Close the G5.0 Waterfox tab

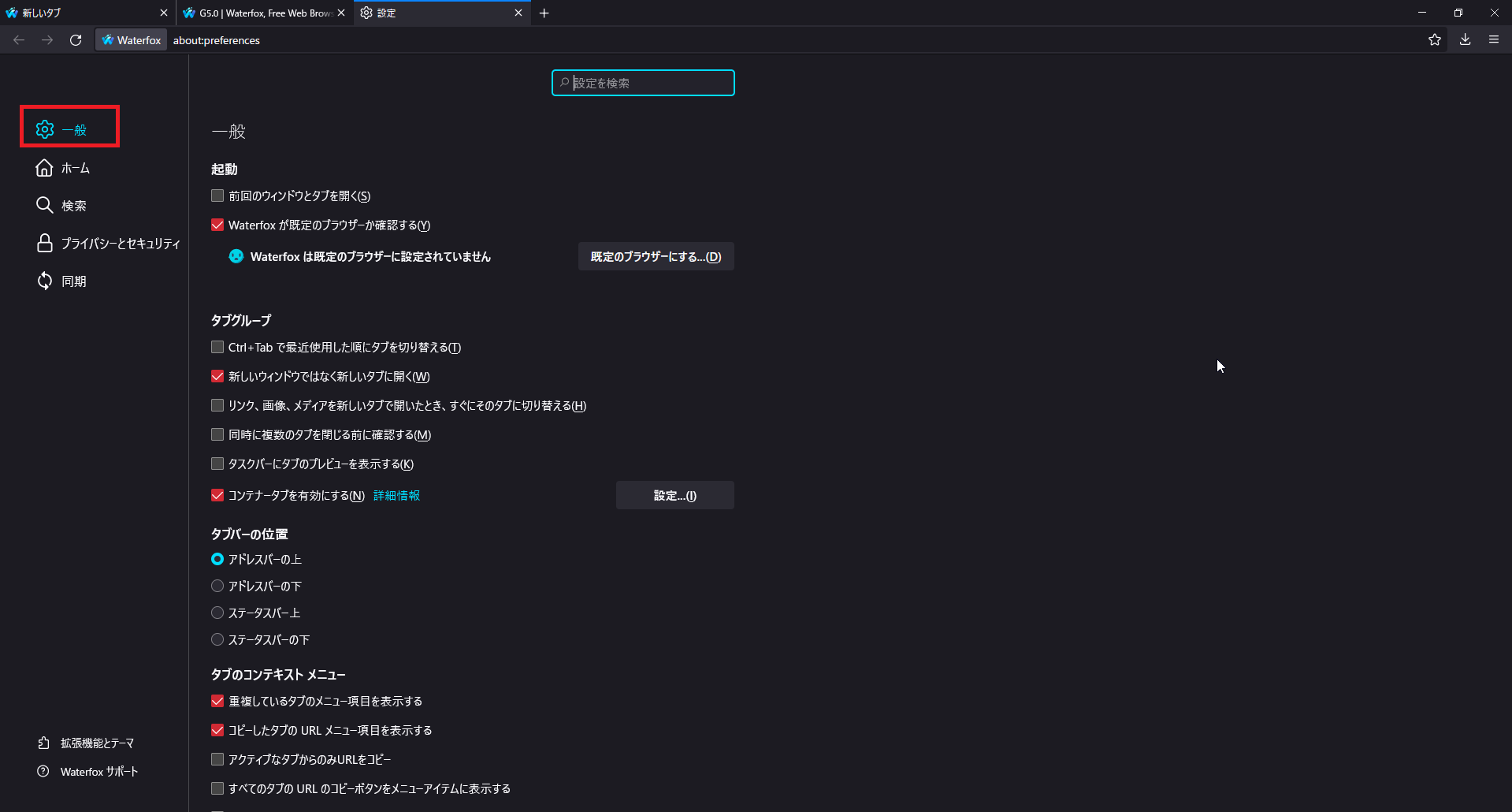coord(341,13)
